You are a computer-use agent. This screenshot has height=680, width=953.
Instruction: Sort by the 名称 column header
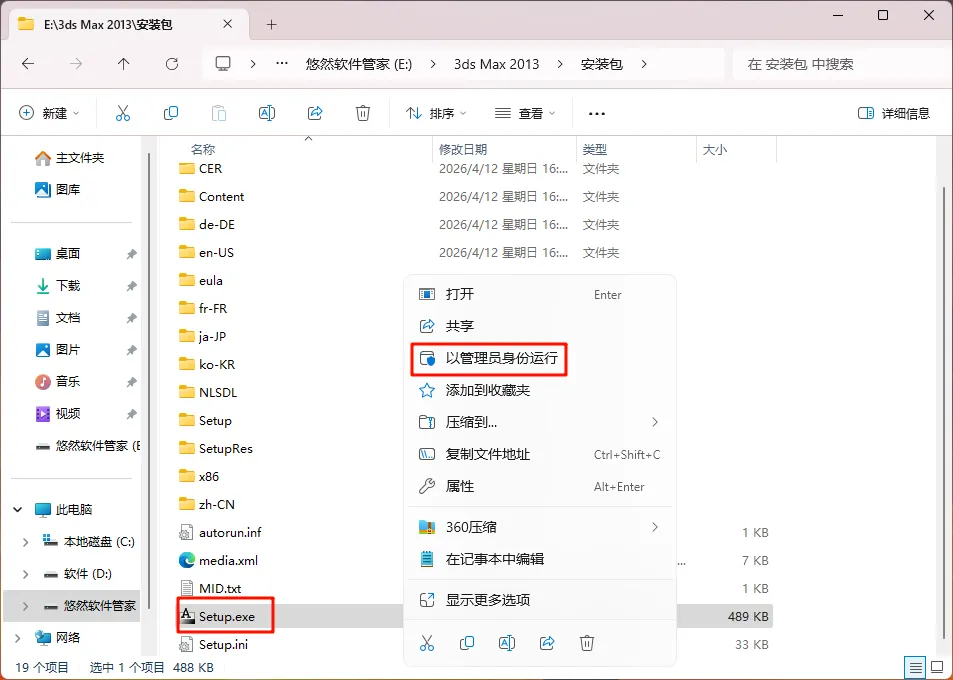[203, 149]
